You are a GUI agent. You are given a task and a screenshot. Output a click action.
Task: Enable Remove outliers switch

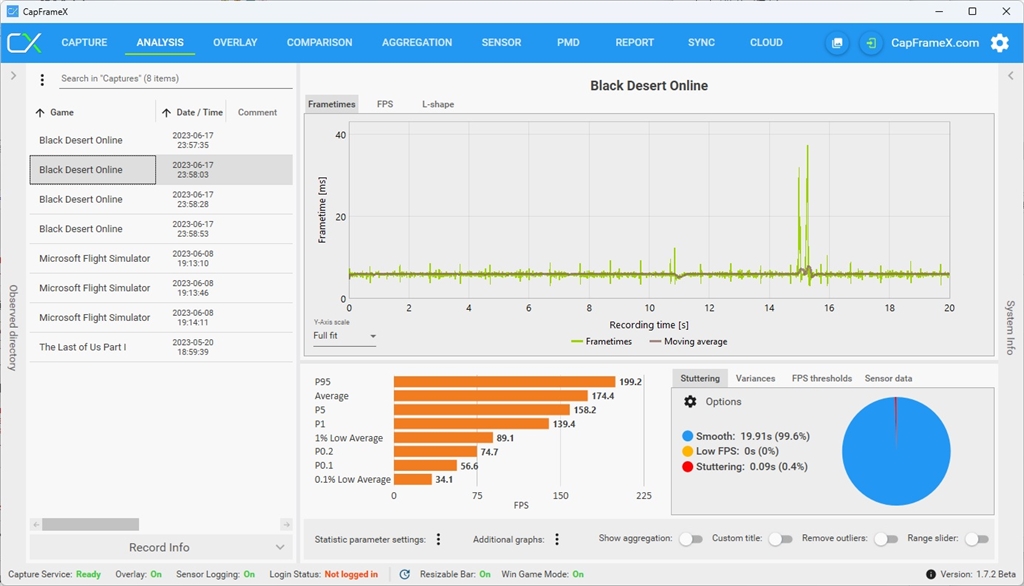point(886,539)
